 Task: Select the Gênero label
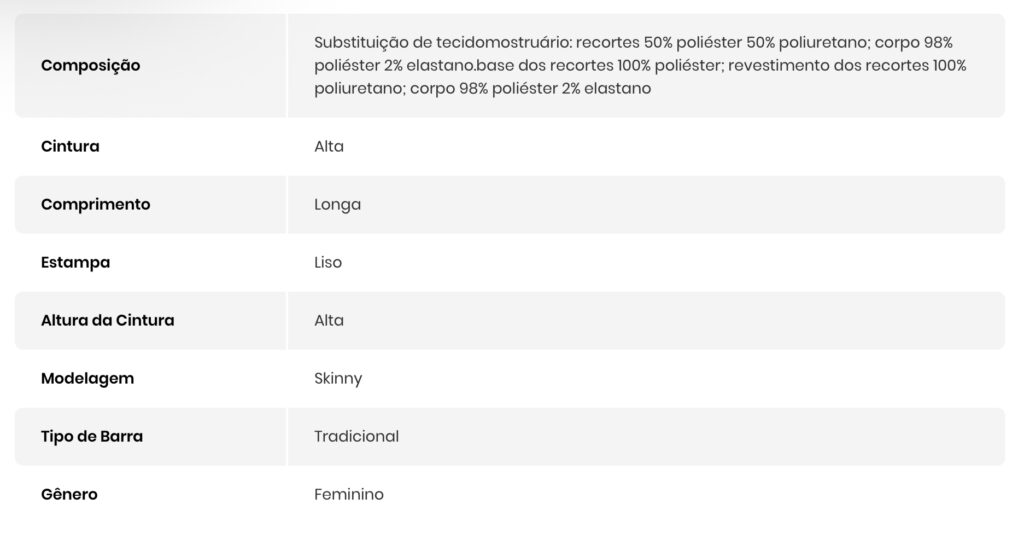pos(69,494)
